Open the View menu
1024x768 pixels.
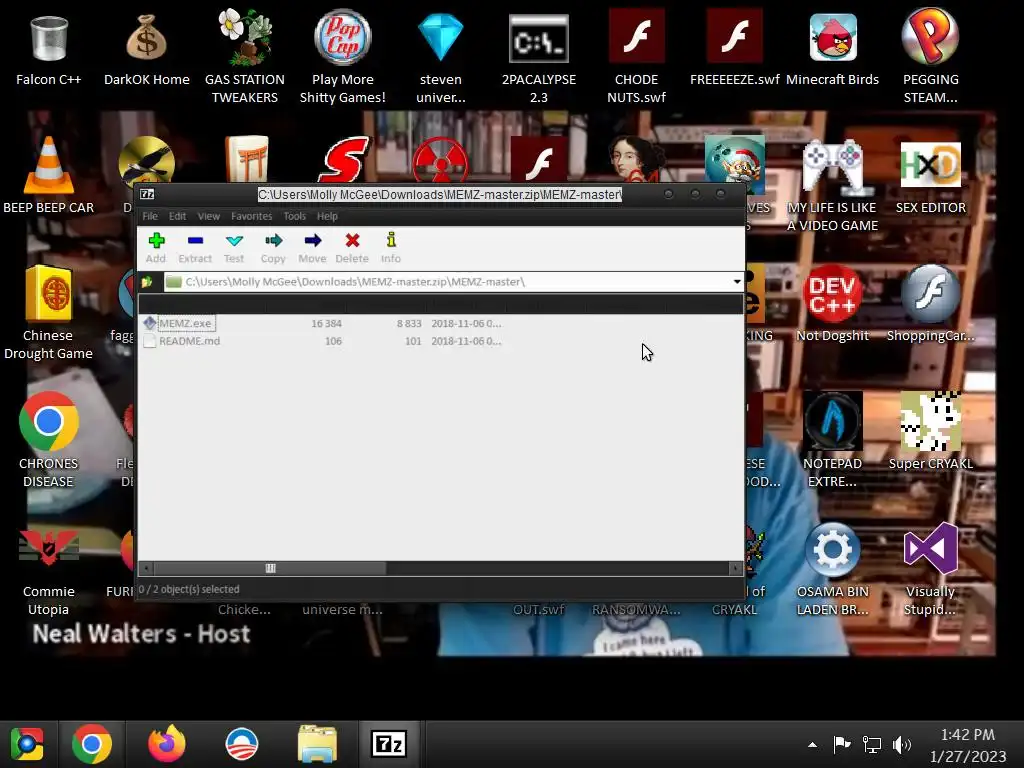pos(208,216)
